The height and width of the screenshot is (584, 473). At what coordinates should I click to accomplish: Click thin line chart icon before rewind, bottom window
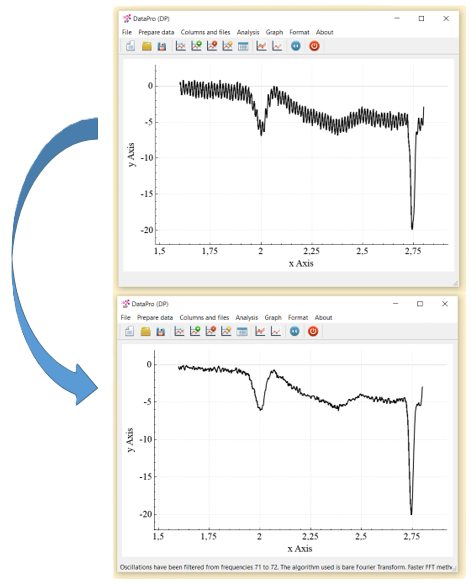[276, 331]
